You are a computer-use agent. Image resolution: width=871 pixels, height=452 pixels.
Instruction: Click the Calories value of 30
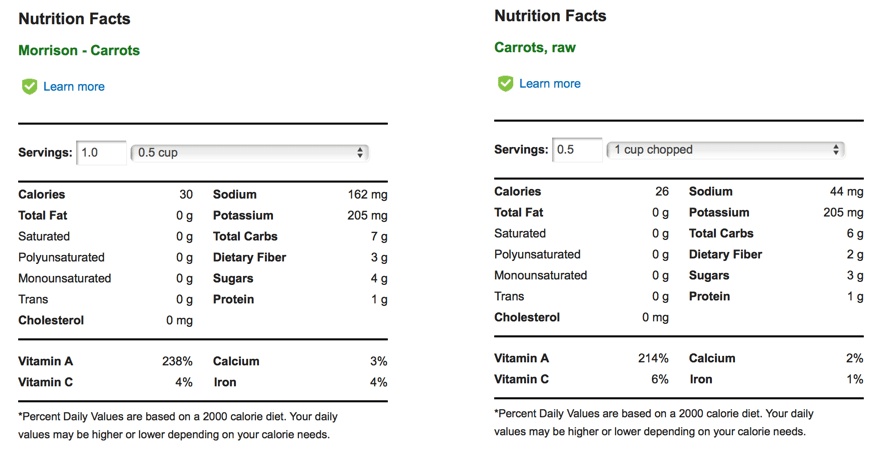click(186, 194)
